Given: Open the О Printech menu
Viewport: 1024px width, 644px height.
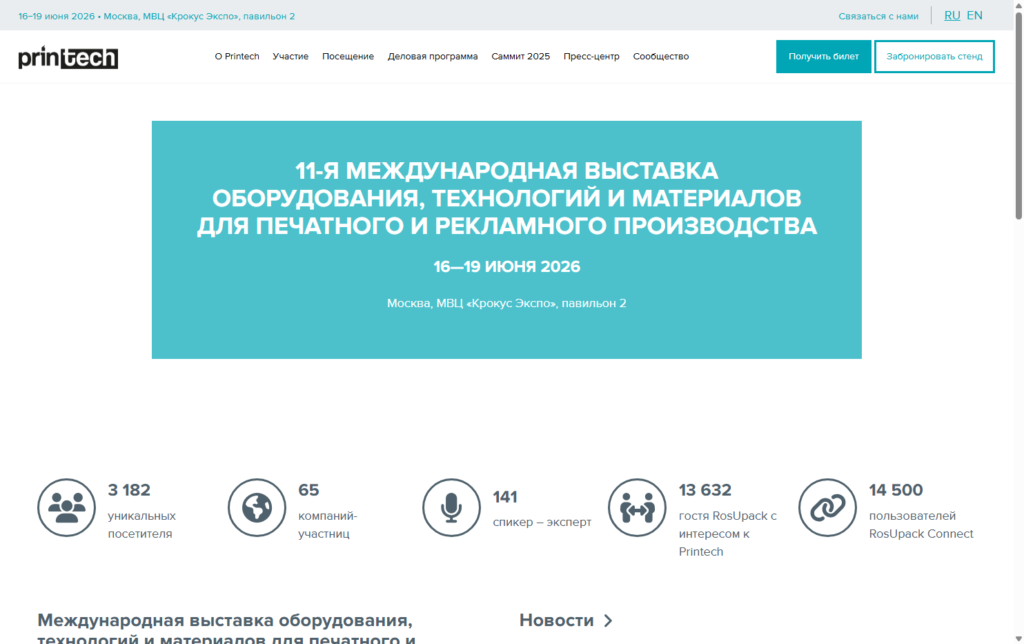Looking at the screenshot, I should [x=237, y=57].
